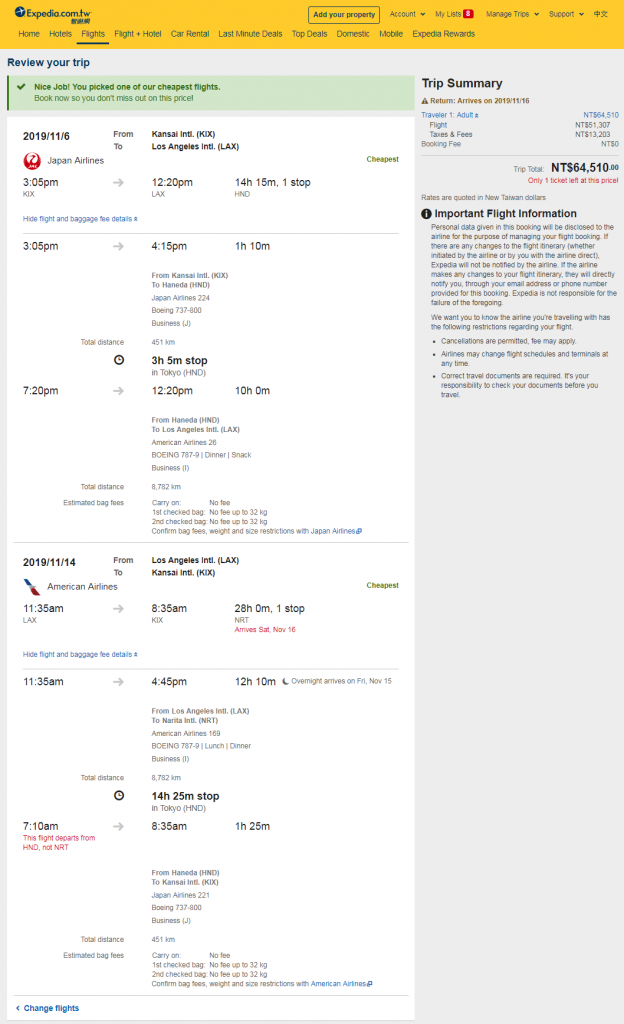
Task: Click the Change flights link
Action: [47, 1008]
